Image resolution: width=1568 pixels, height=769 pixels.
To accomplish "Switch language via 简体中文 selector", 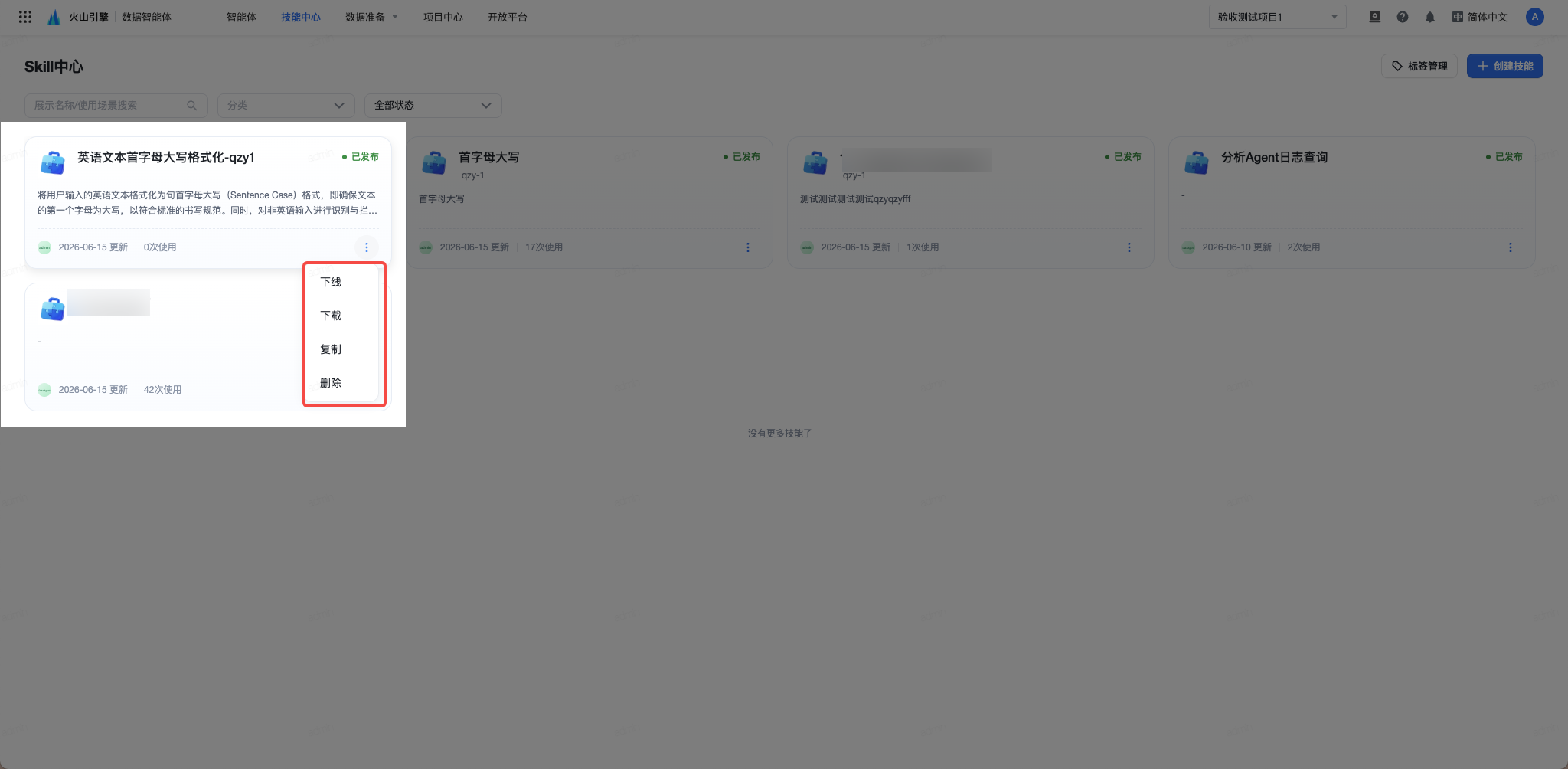I will (1479, 17).
